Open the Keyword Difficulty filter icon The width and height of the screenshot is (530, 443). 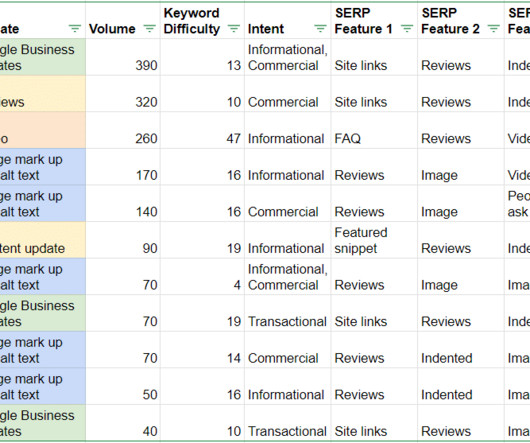[x=234, y=29]
